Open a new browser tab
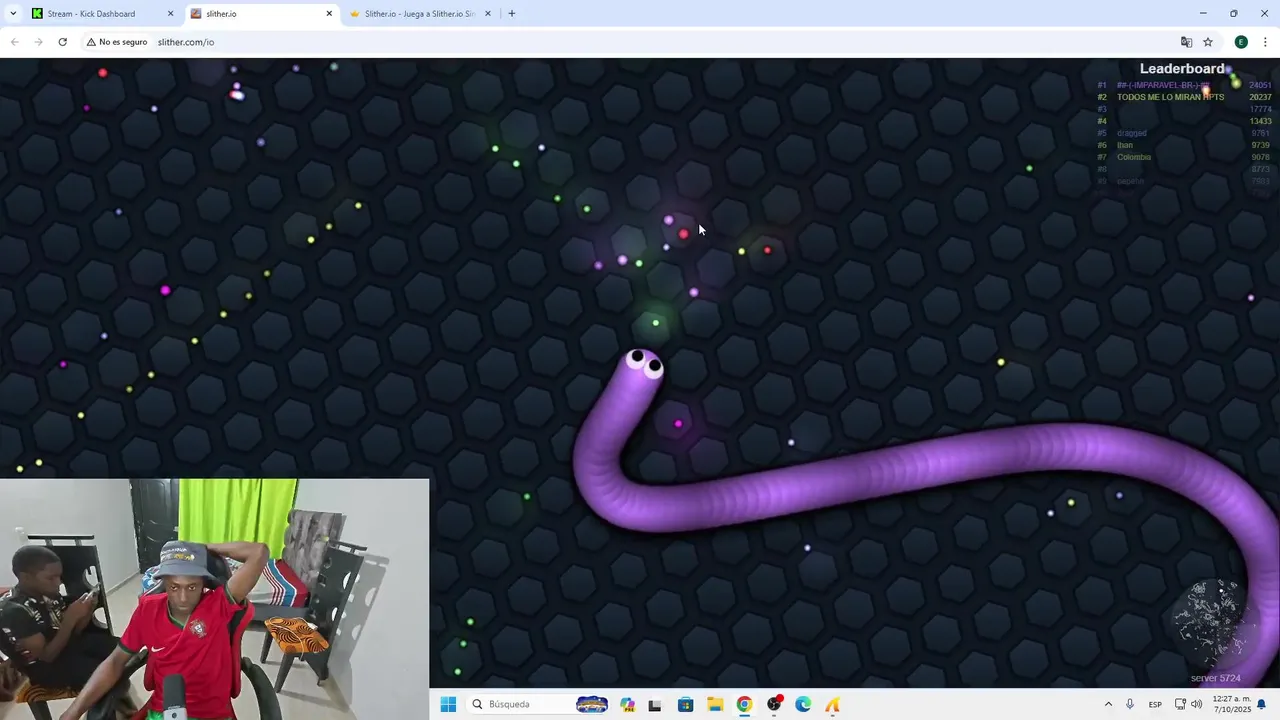This screenshot has width=1280, height=720. pyautogui.click(x=512, y=14)
